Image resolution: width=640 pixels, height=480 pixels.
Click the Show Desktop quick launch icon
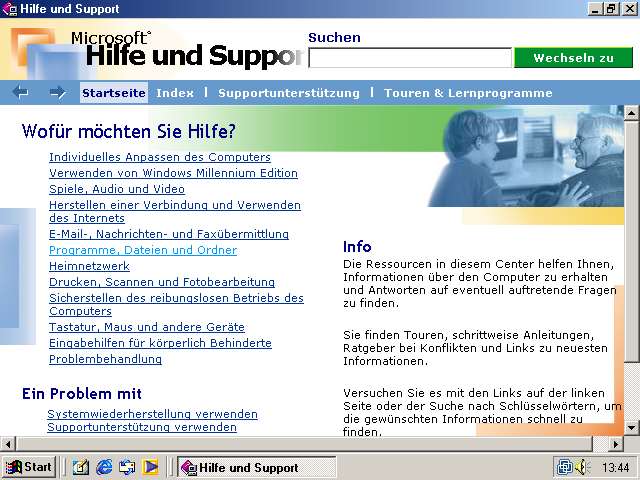[x=81, y=467]
